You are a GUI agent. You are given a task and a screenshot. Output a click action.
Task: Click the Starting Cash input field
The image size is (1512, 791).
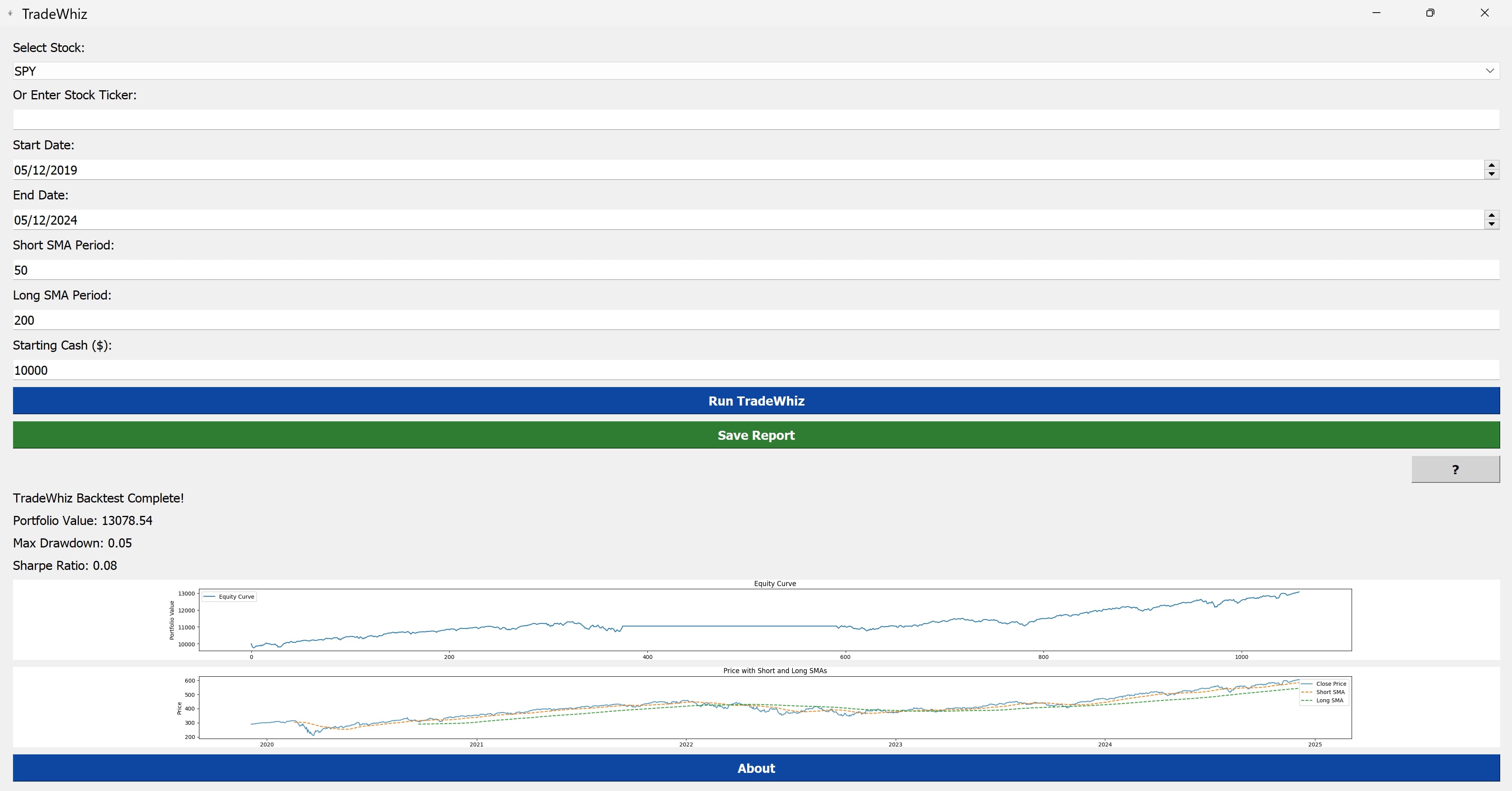(756, 370)
